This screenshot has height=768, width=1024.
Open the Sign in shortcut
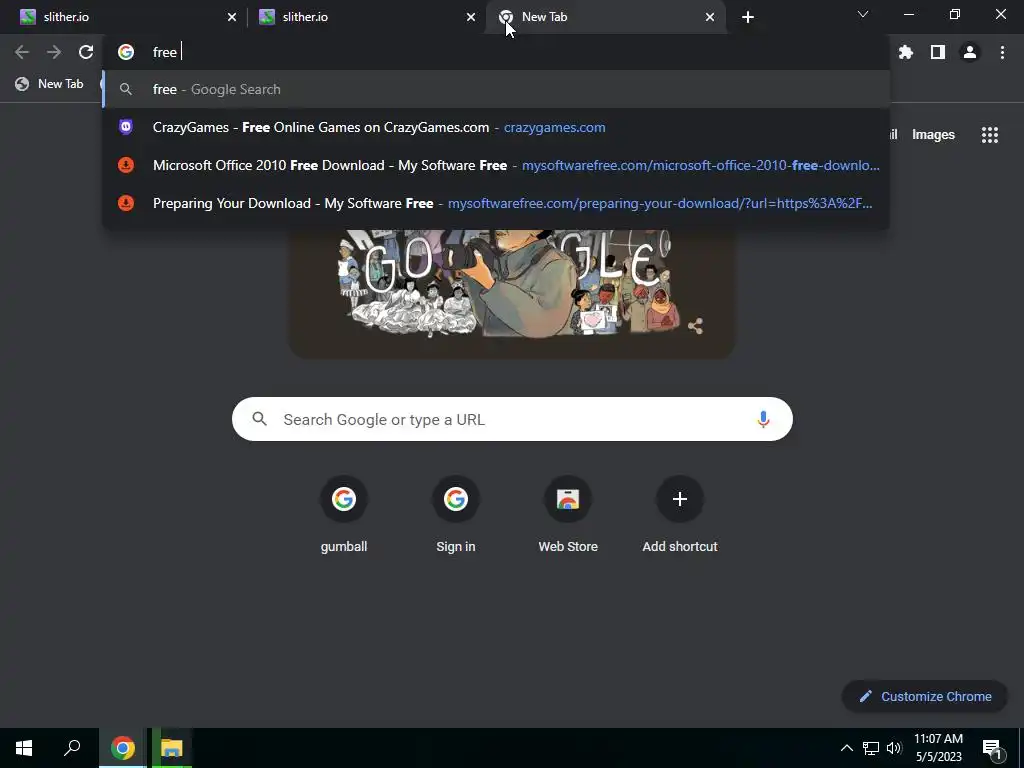pyautogui.click(x=456, y=516)
